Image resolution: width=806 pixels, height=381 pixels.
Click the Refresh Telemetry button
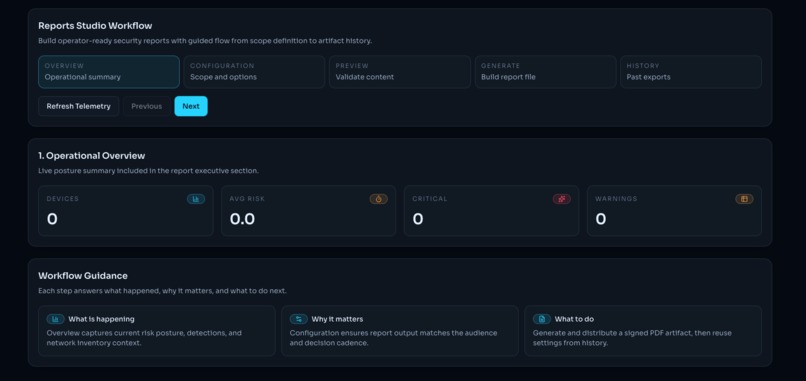(x=79, y=106)
